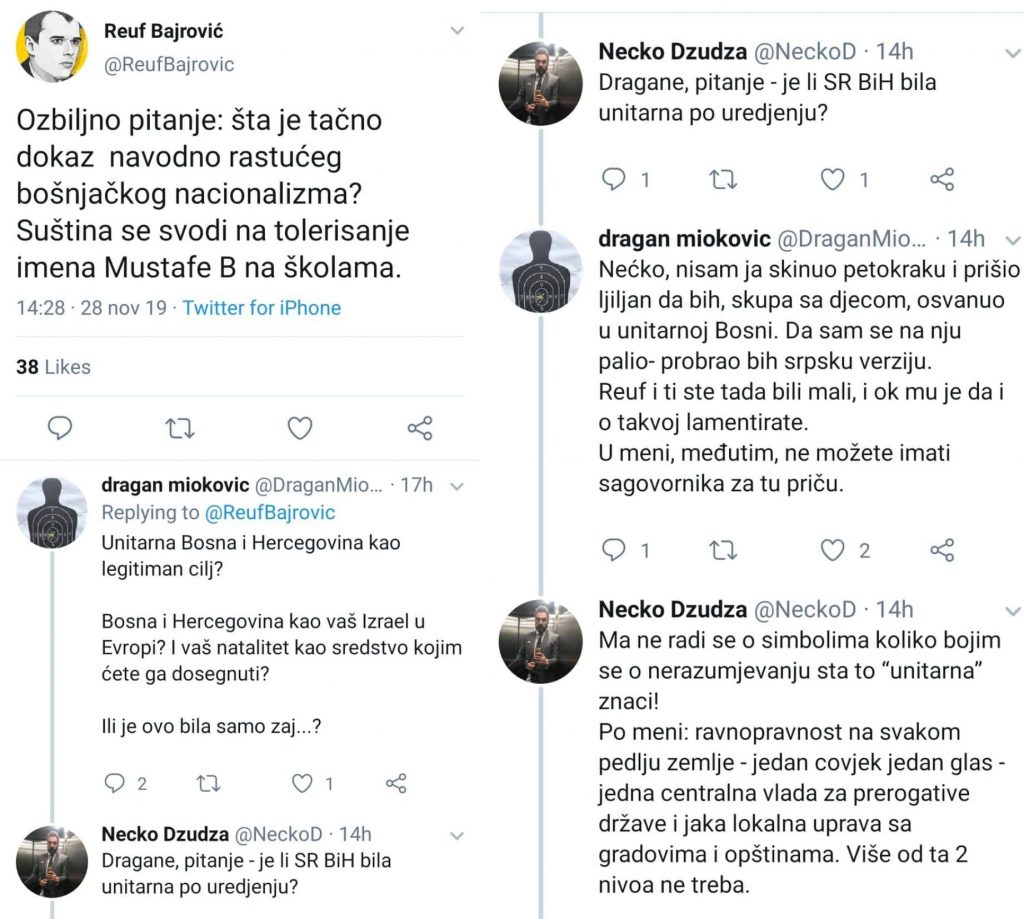The width and height of the screenshot is (1024, 919).
Task: Retweet Reuf Bajrović's main tweet
Action: pos(179,428)
